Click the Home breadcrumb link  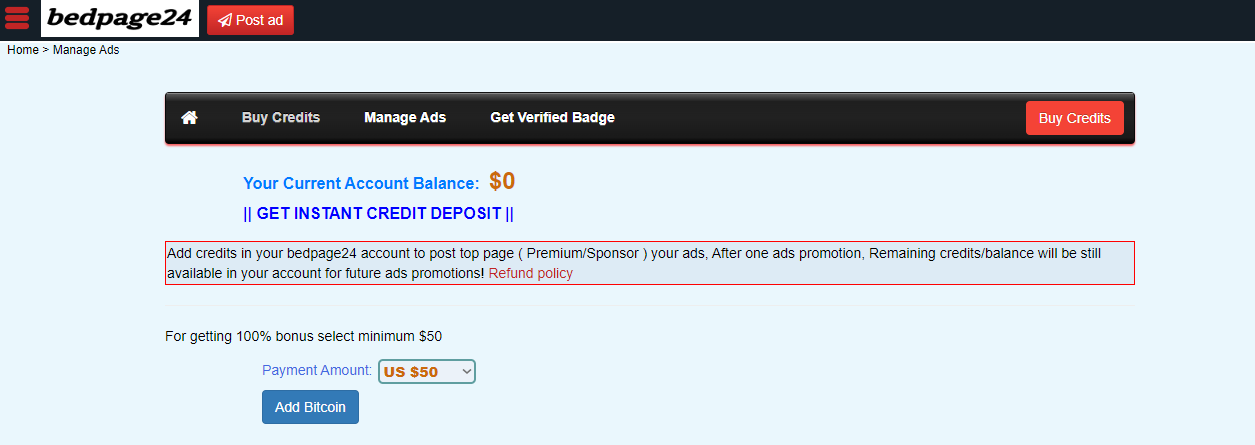(x=23, y=50)
